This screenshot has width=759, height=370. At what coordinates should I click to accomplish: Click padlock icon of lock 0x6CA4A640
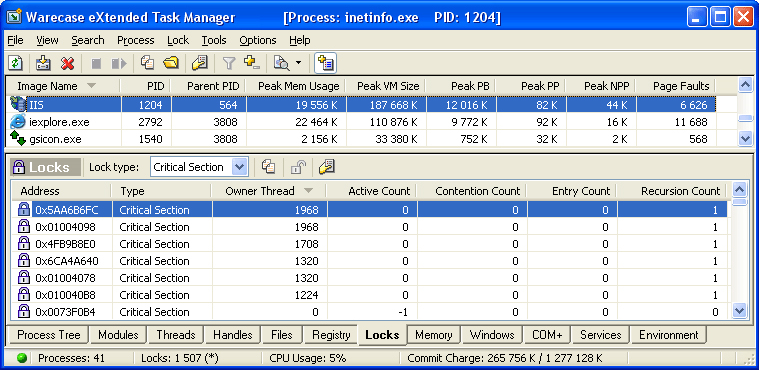coord(24,261)
